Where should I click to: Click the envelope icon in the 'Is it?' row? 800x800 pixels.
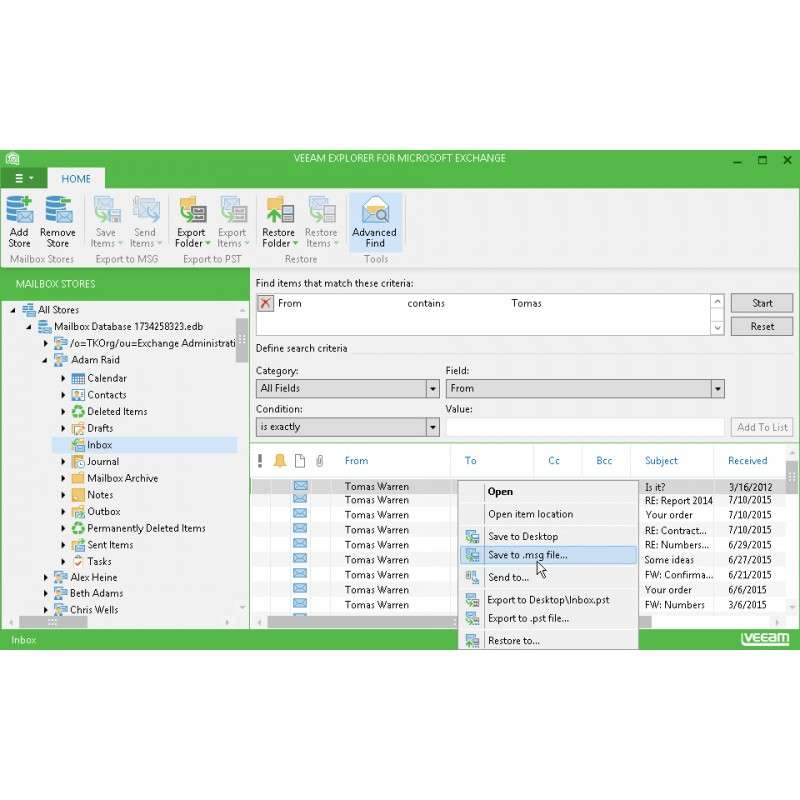point(301,485)
